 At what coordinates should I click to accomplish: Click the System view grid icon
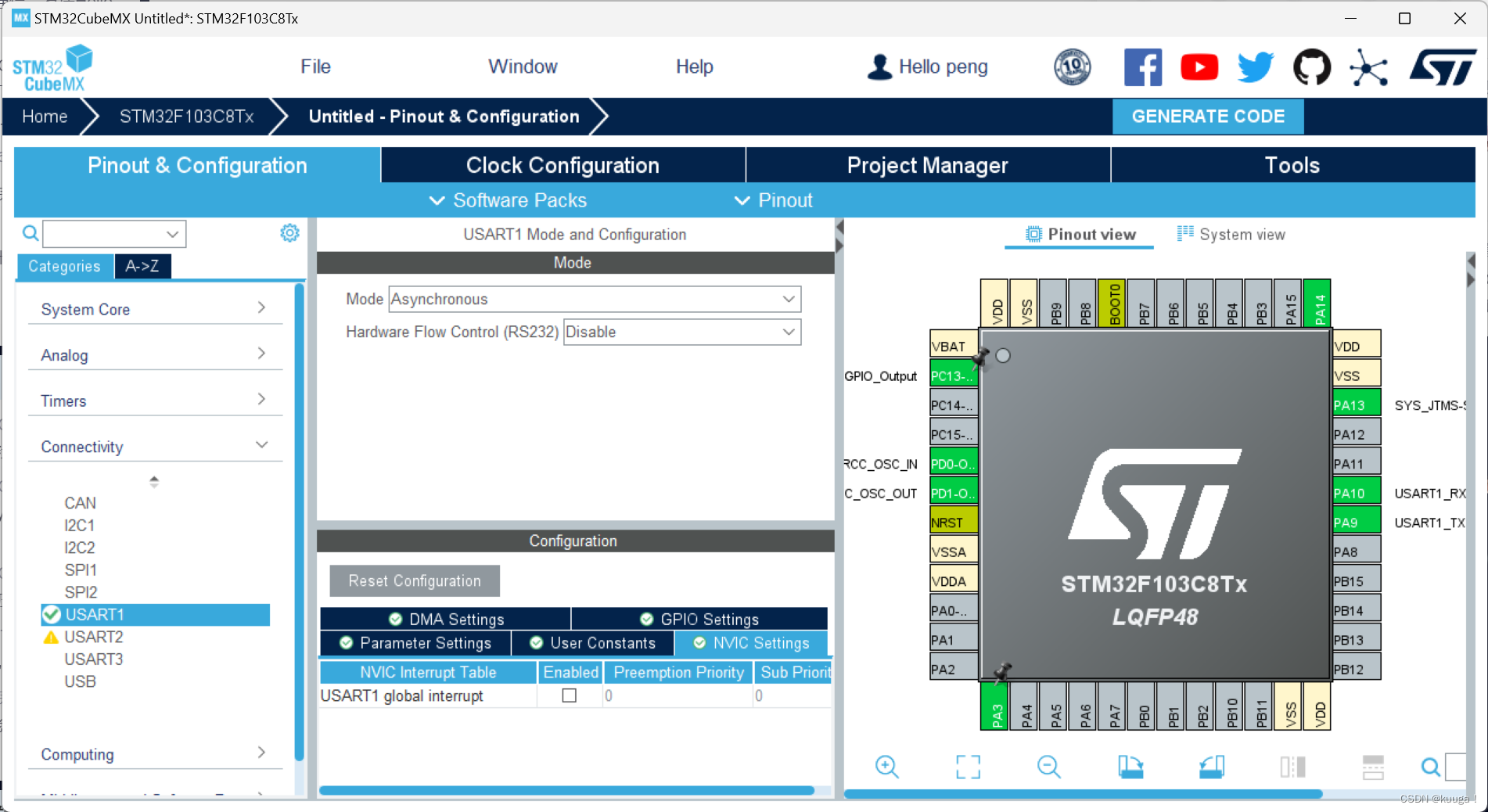coord(1185,233)
